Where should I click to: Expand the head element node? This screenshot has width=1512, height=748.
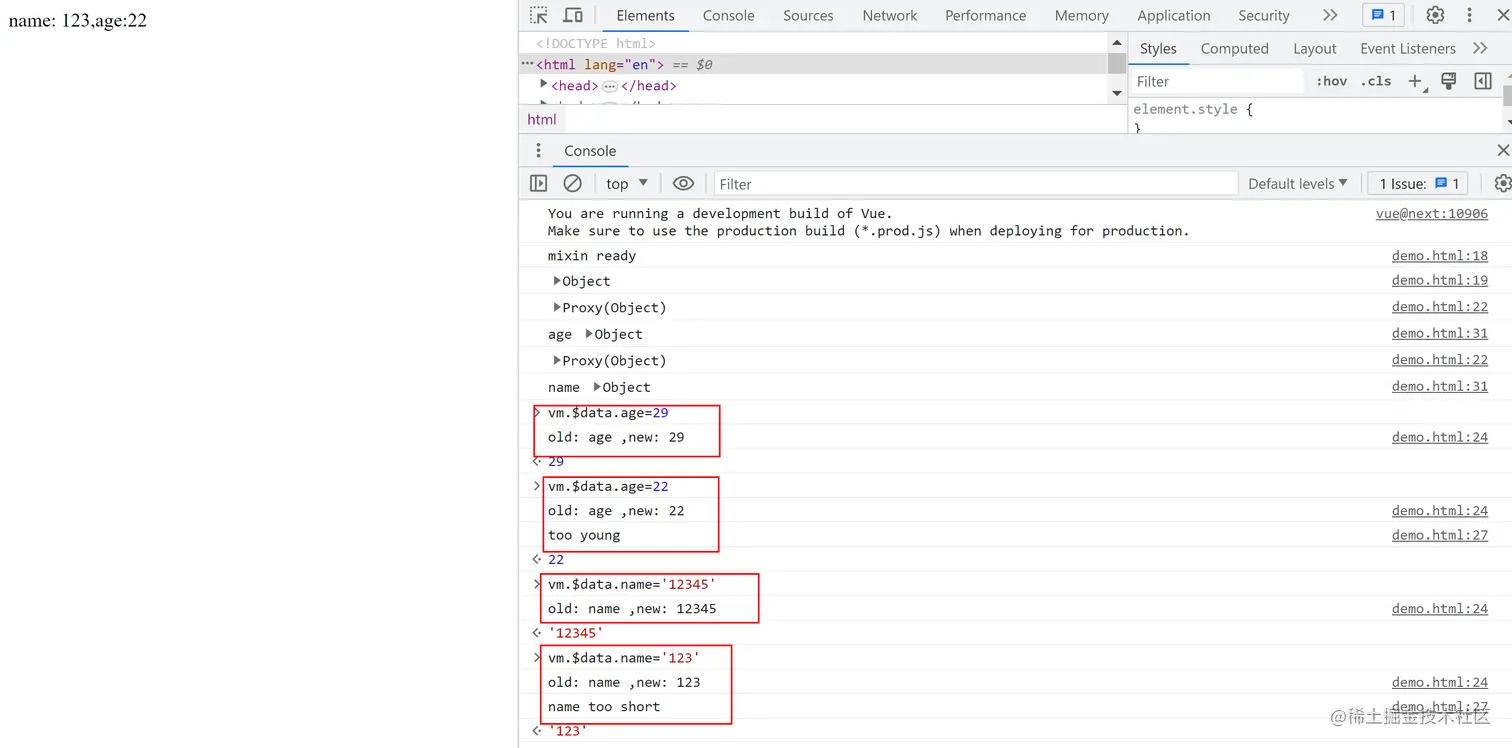(543, 85)
